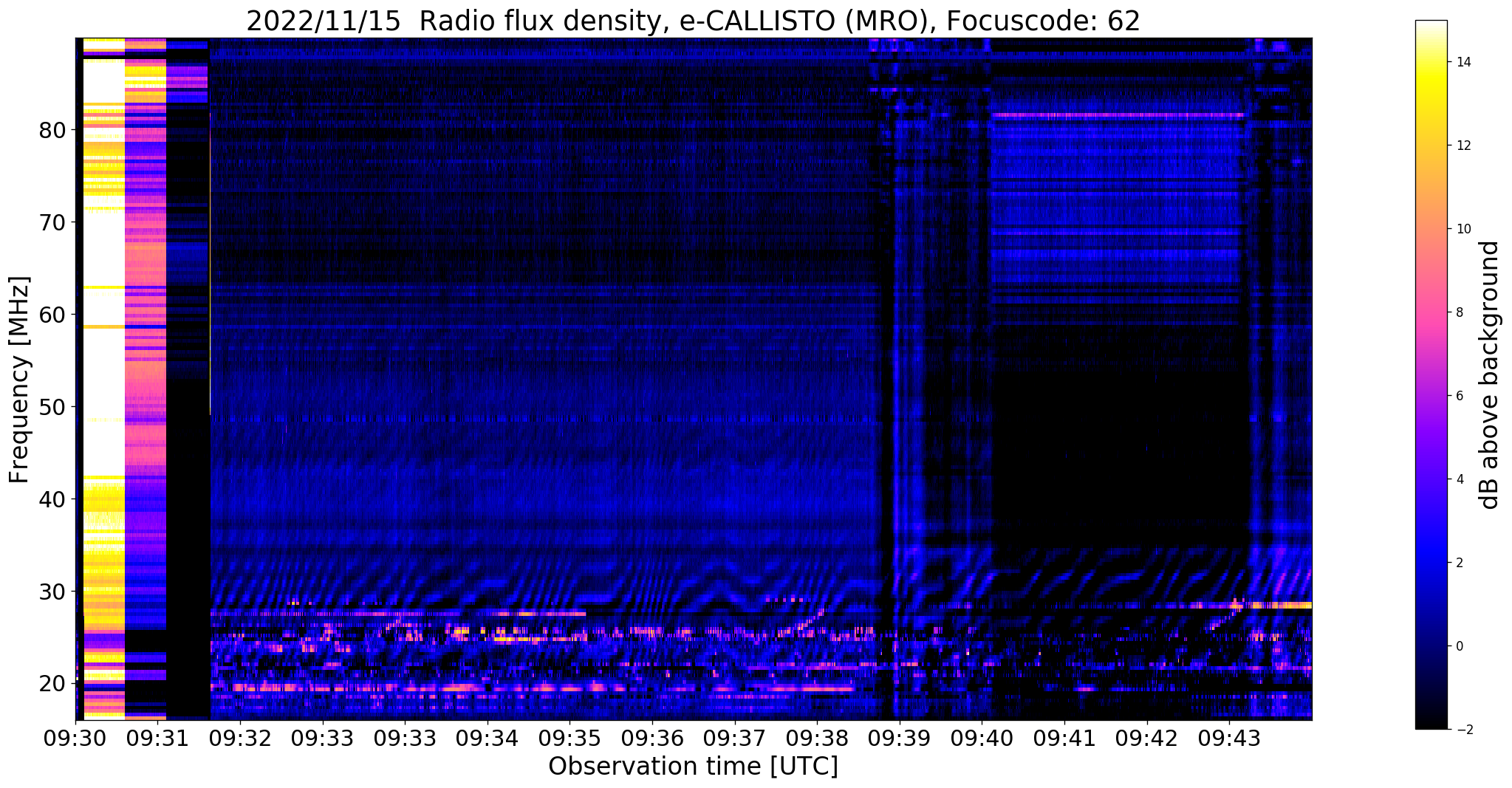Click the 'Observation time [UTC]' x-axis label

coord(693,766)
